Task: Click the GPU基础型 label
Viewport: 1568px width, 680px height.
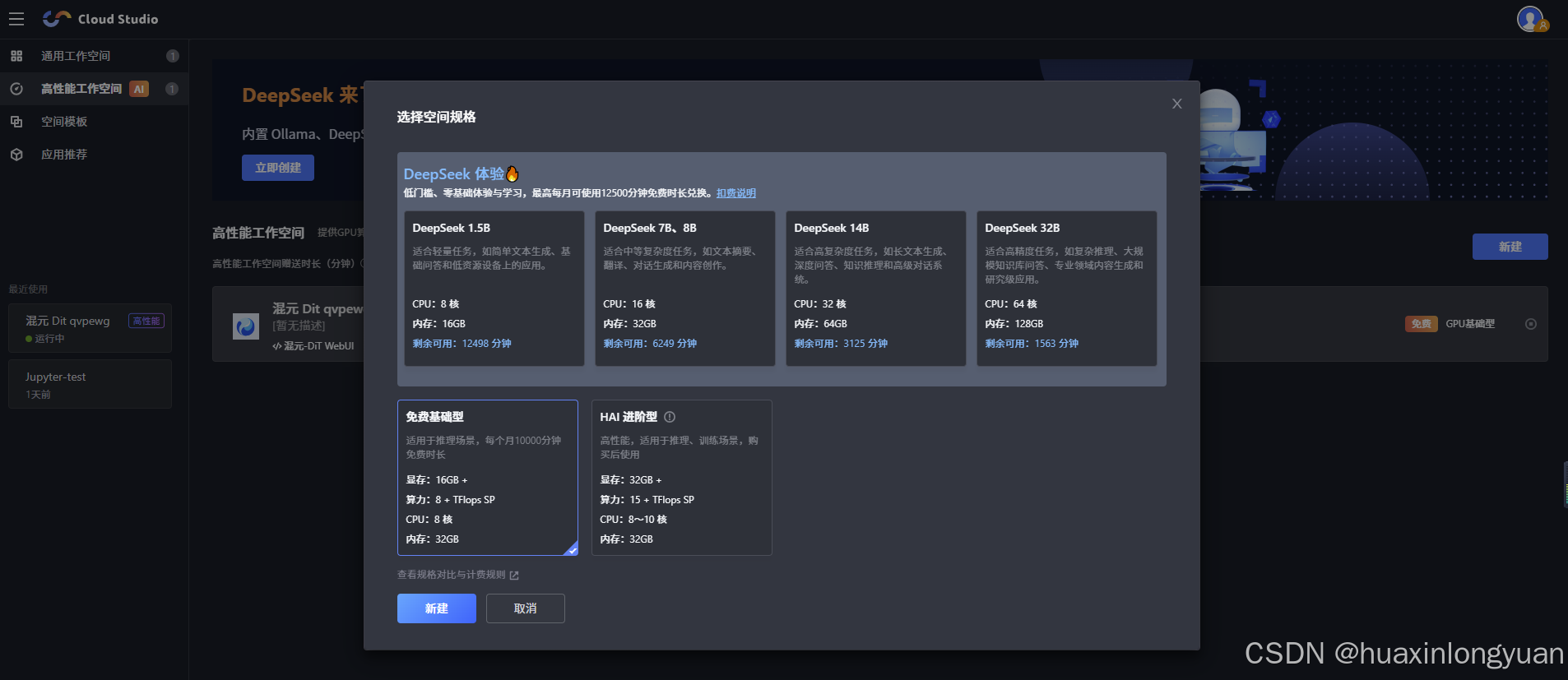Action: point(1470,324)
